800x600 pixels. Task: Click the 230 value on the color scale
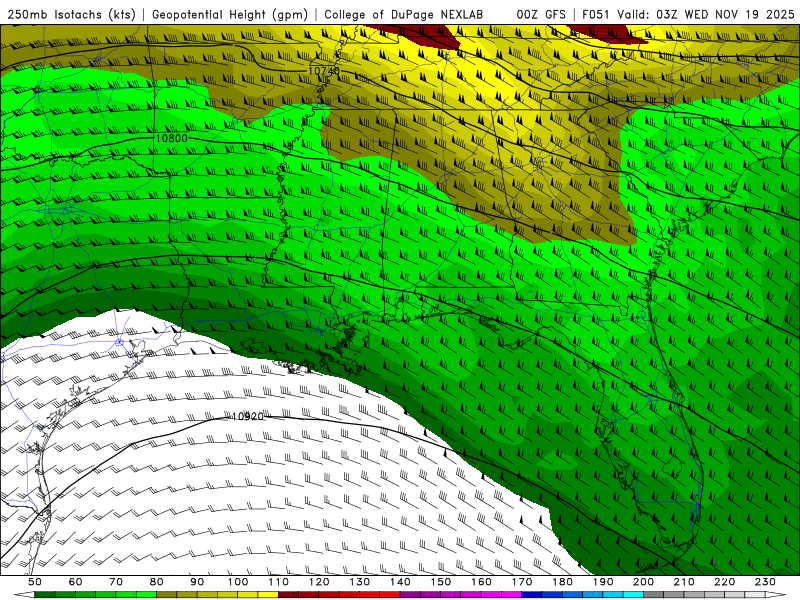(765, 582)
